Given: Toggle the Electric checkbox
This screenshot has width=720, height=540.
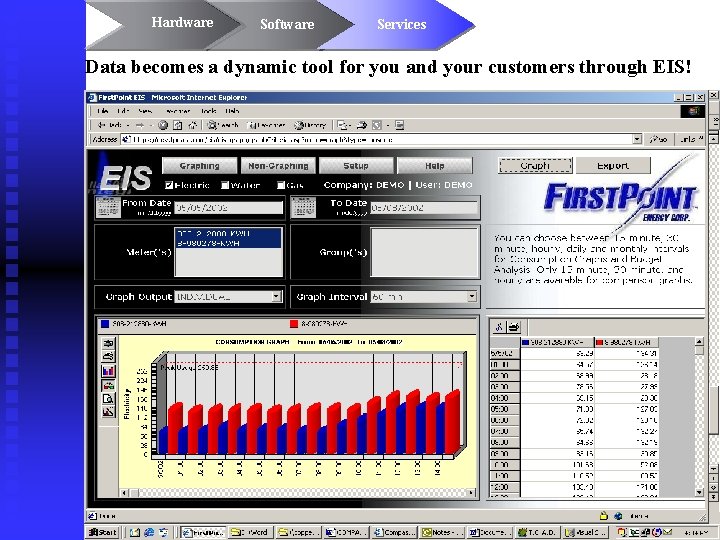Looking at the screenshot, I should (x=169, y=185).
